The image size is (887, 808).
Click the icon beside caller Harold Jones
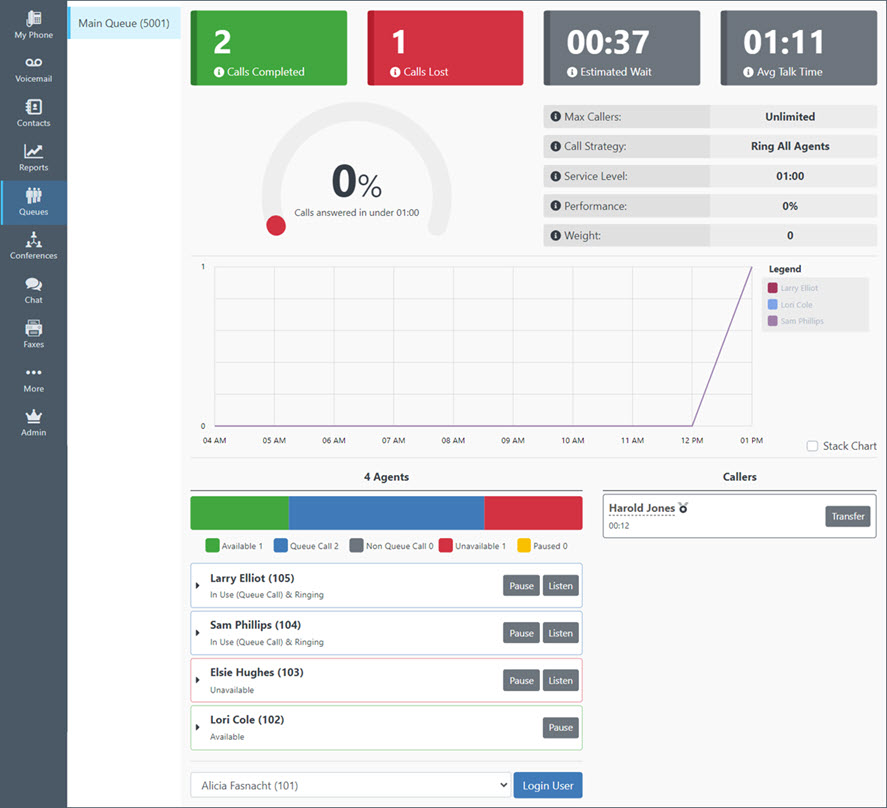point(683,508)
